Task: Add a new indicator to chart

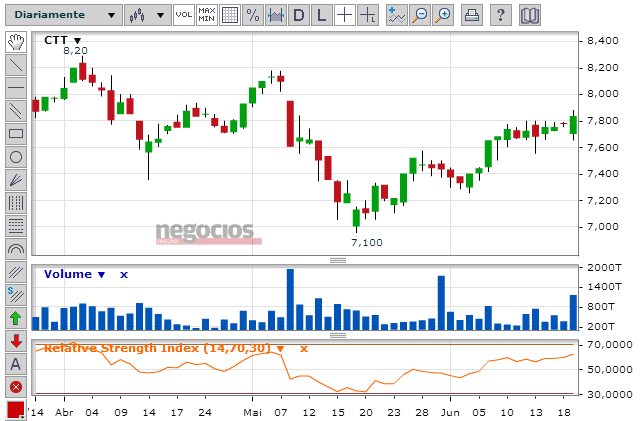Action: [x=397, y=15]
